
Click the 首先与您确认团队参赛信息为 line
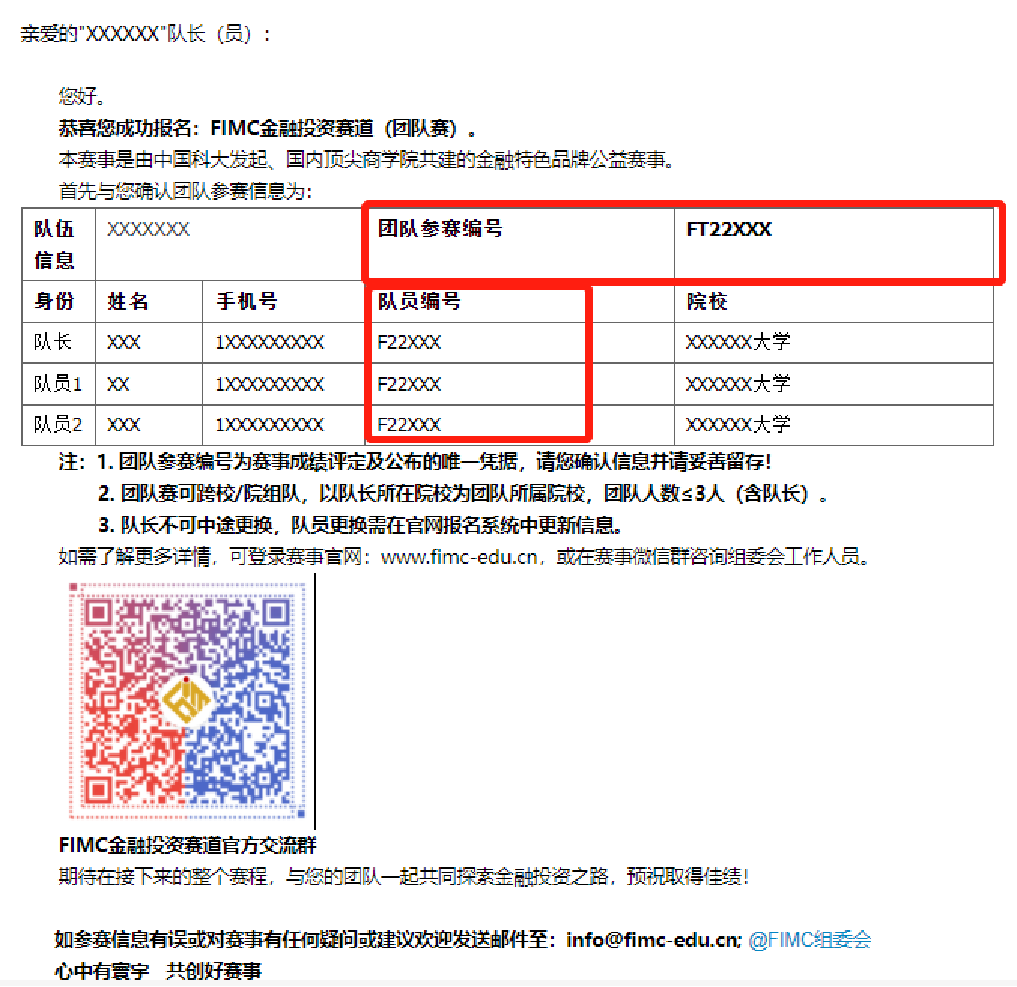(x=185, y=191)
